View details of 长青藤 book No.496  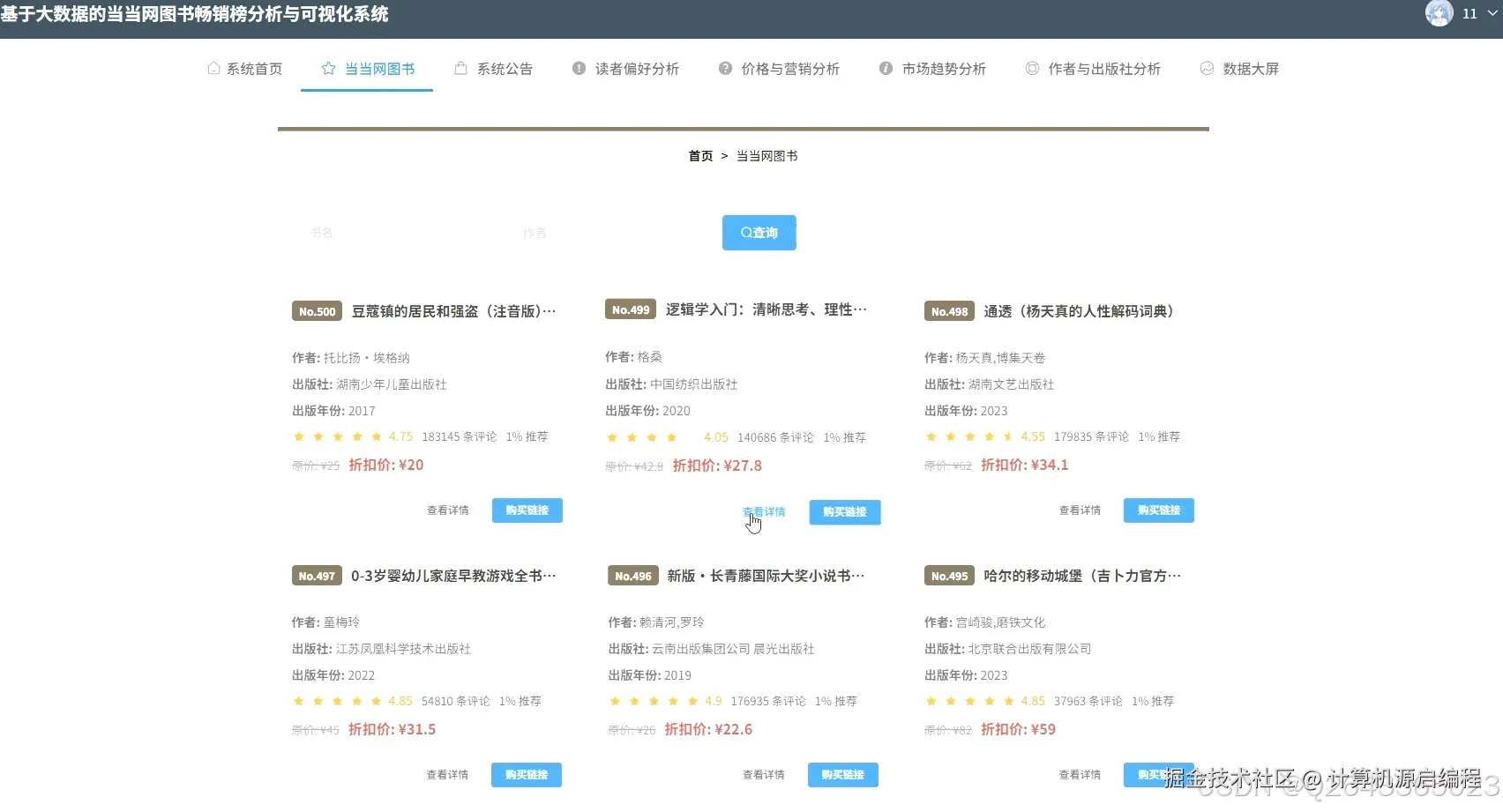[764, 775]
